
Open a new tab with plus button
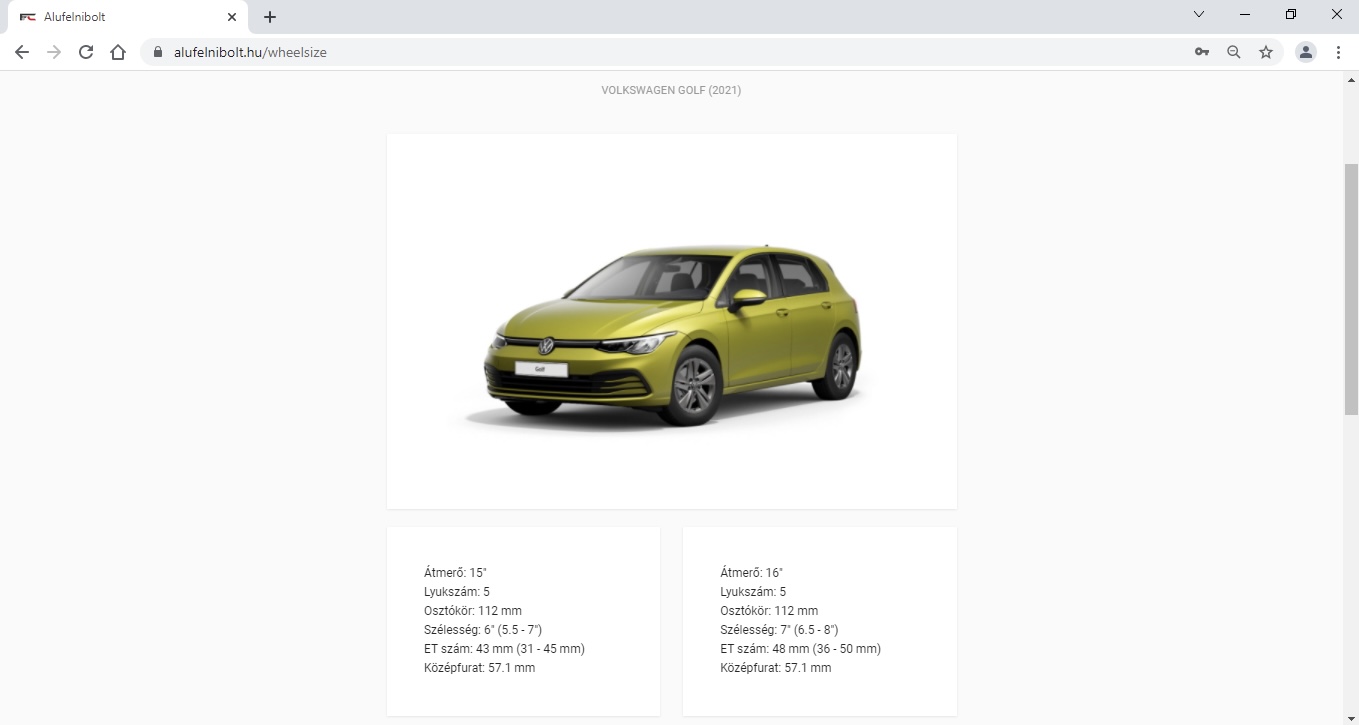coord(270,17)
